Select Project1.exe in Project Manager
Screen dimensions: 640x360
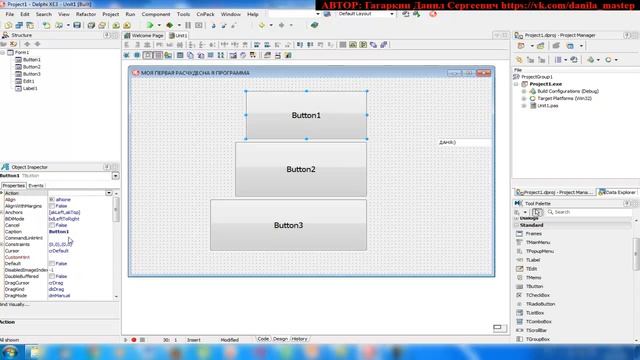click(545, 84)
